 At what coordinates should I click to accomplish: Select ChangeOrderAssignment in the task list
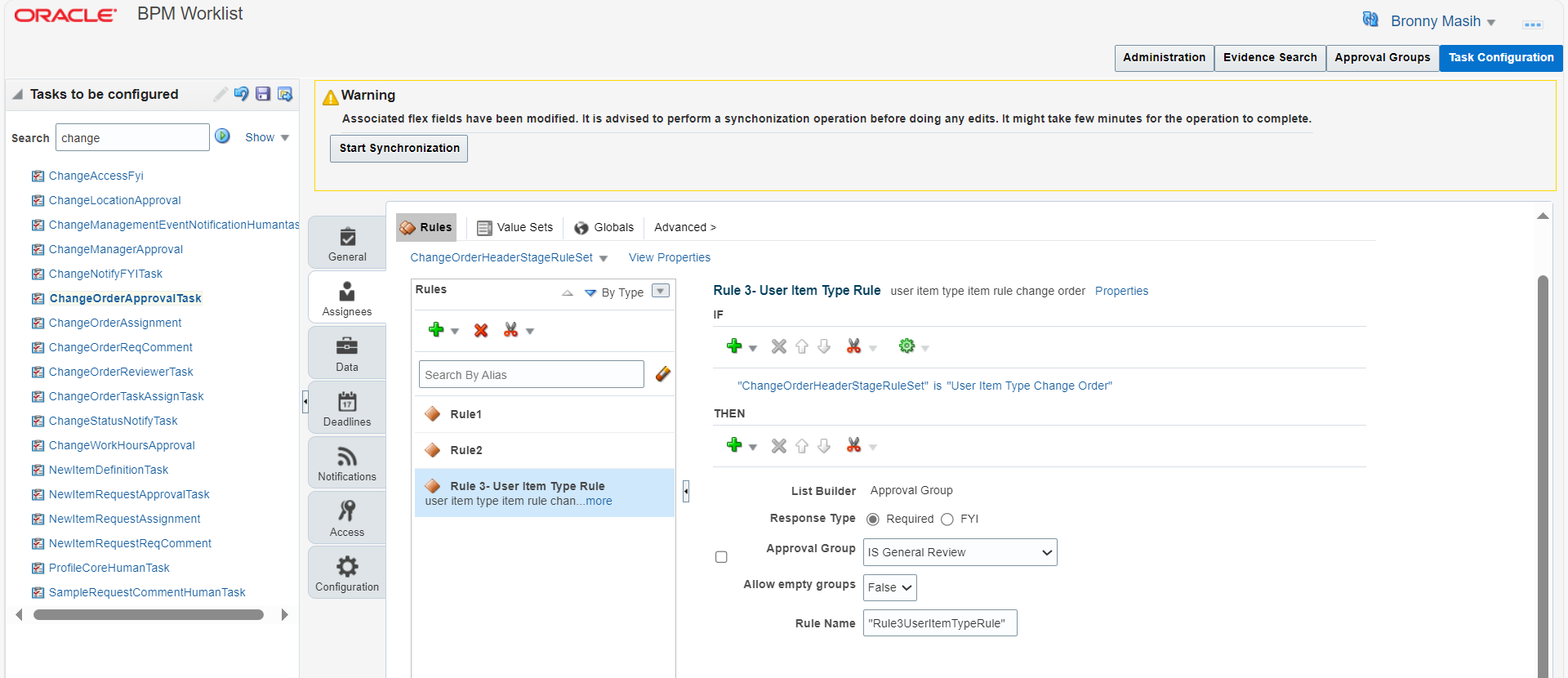(115, 323)
